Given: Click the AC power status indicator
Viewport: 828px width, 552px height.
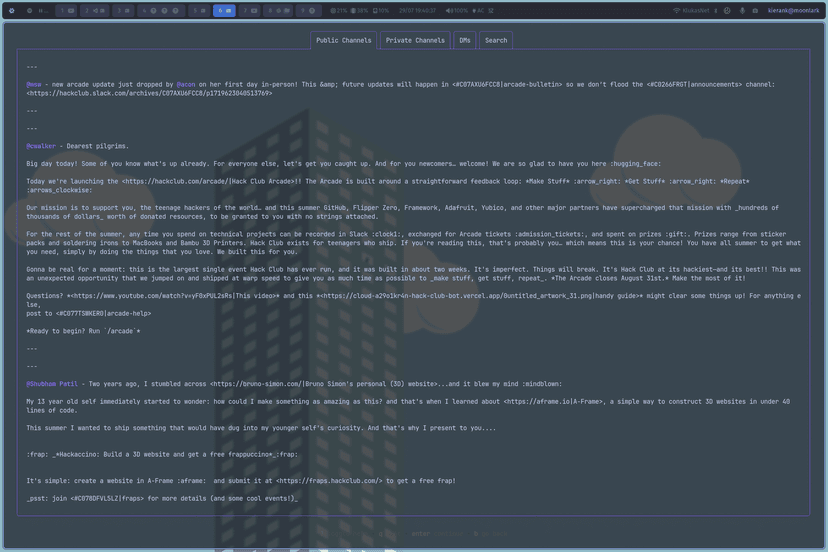Looking at the screenshot, I should [479, 11].
